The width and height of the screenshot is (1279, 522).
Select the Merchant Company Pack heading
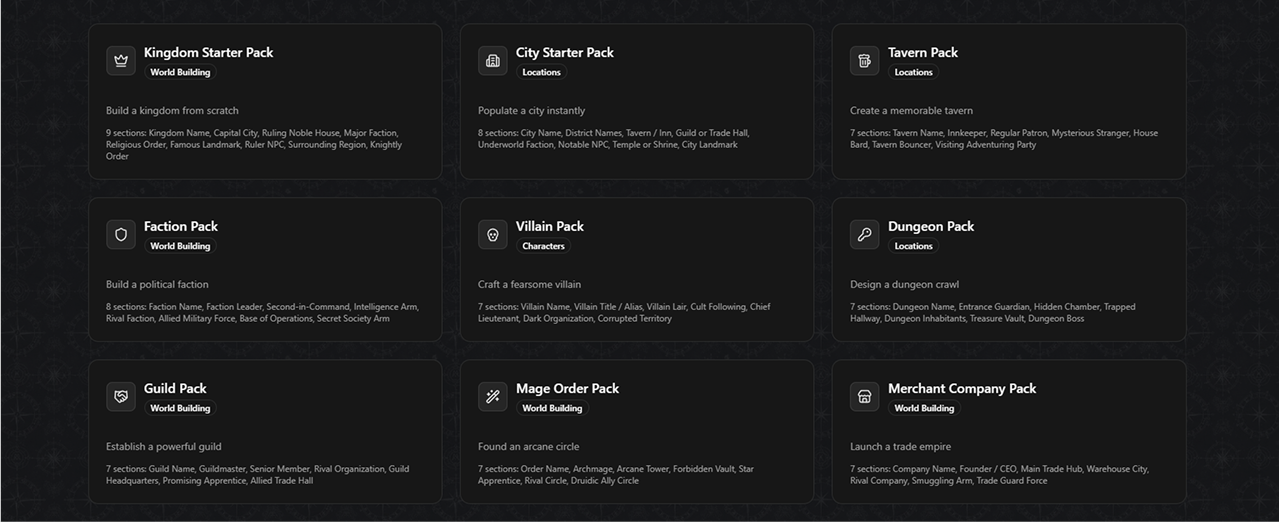click(962, 388)
